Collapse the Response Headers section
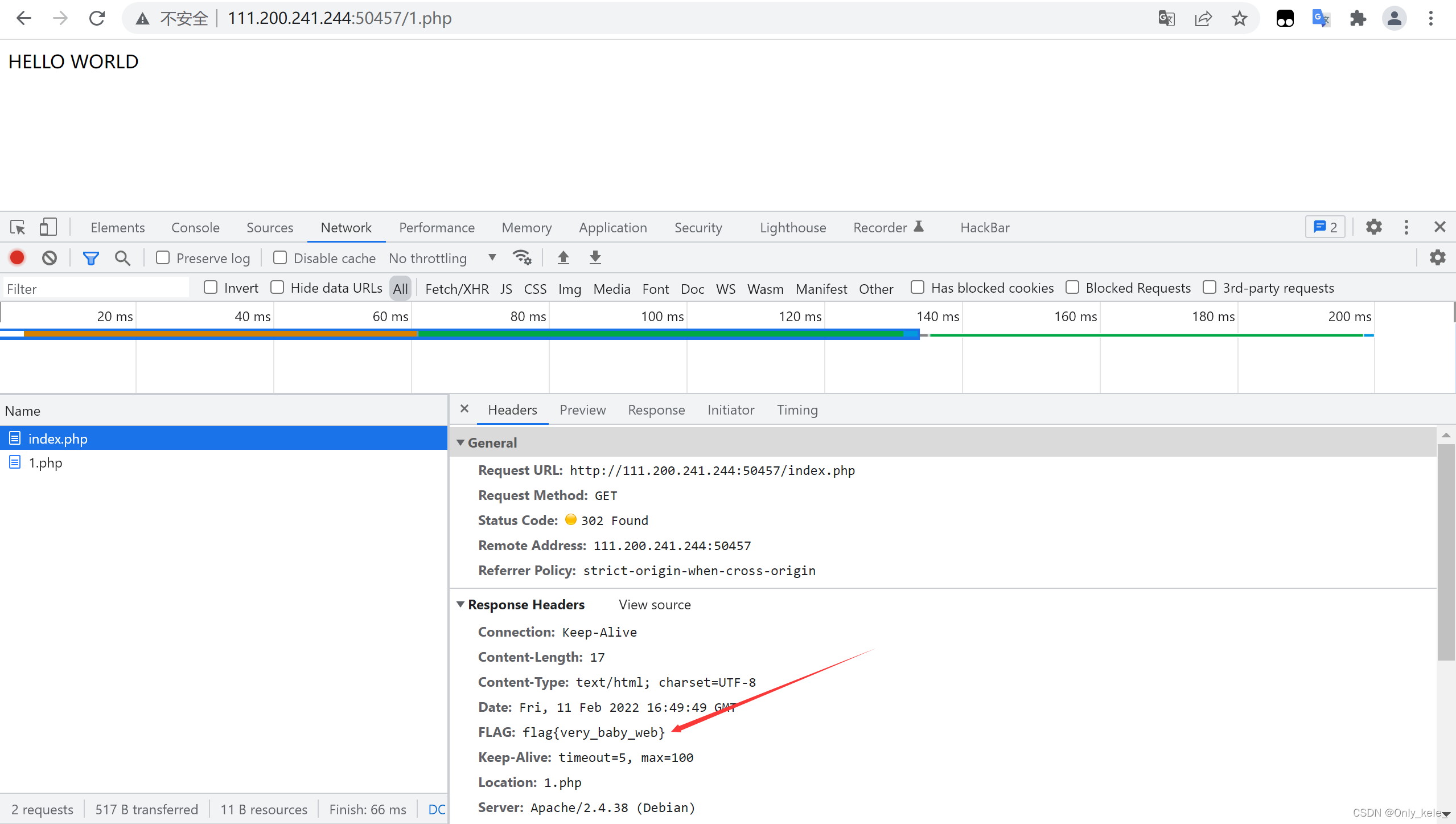 (x=460, y=604)
